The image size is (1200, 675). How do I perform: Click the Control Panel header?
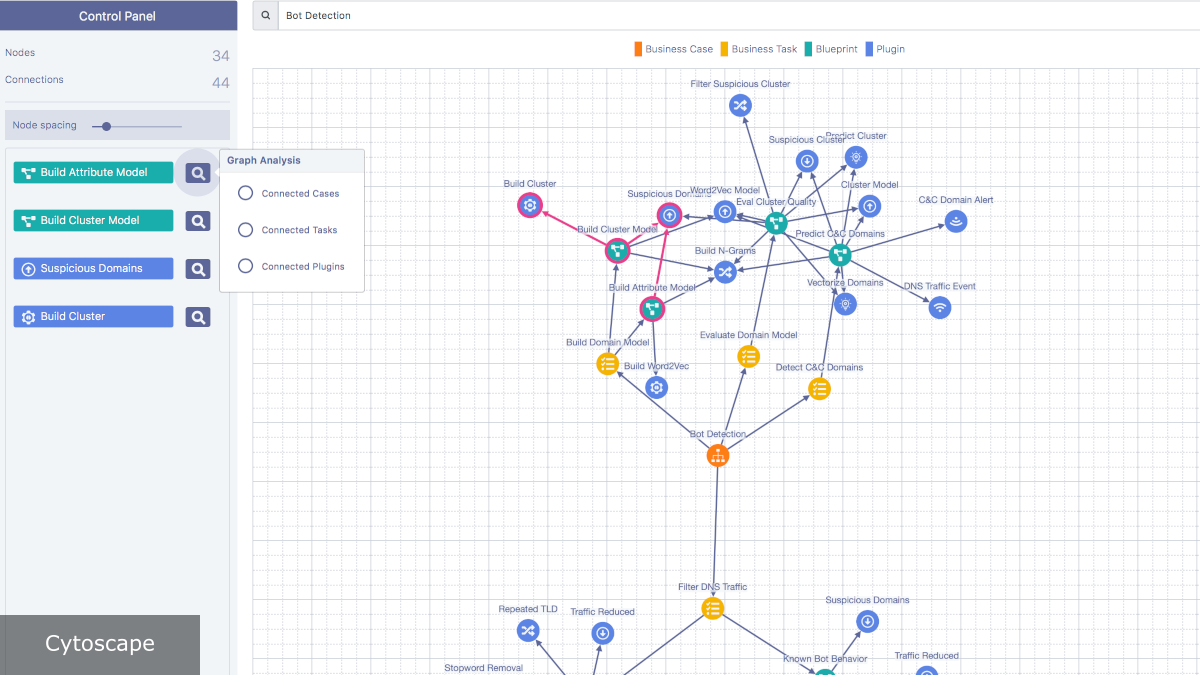coord(118,15)
